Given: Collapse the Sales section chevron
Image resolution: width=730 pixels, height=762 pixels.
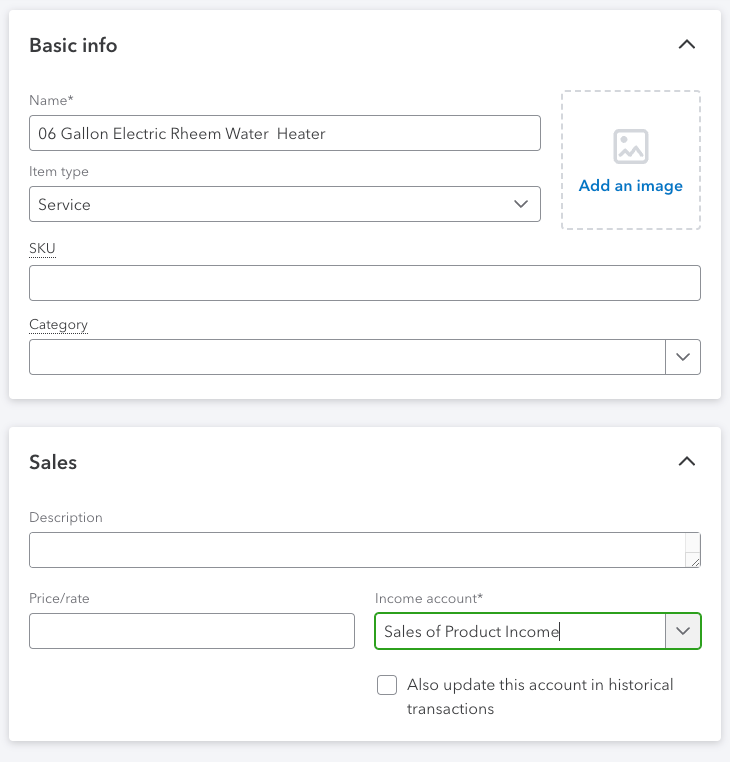Looking at the screenshot, I should pyautogui.click(x=687, y=461).
